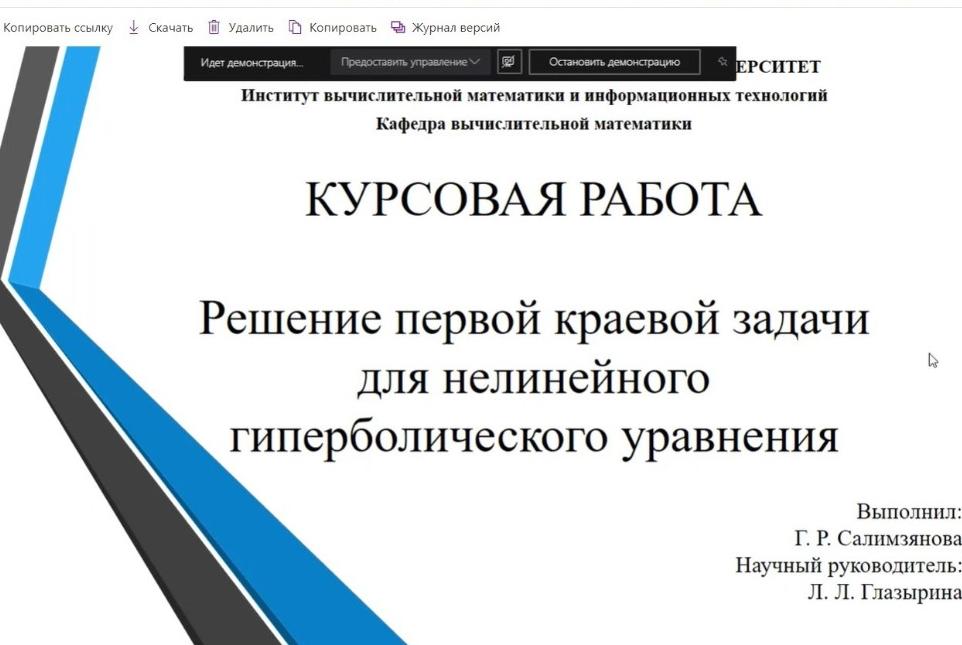This screenshot has width=962, height=645.
Task: Toggle computer sound sharing in demonstration bar
Action: click(509, 62)
